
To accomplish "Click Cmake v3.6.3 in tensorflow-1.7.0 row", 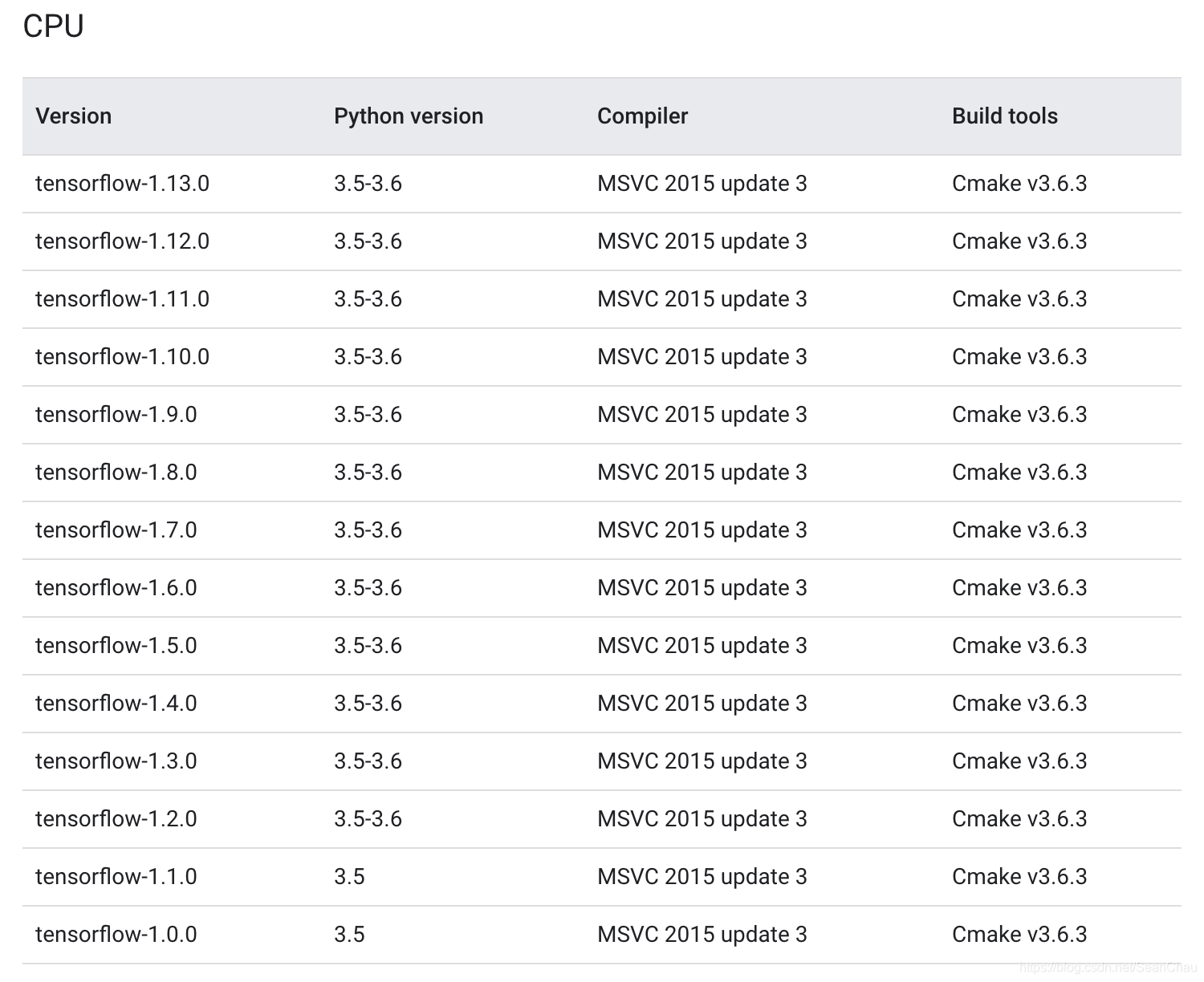I will [1019, 530].
